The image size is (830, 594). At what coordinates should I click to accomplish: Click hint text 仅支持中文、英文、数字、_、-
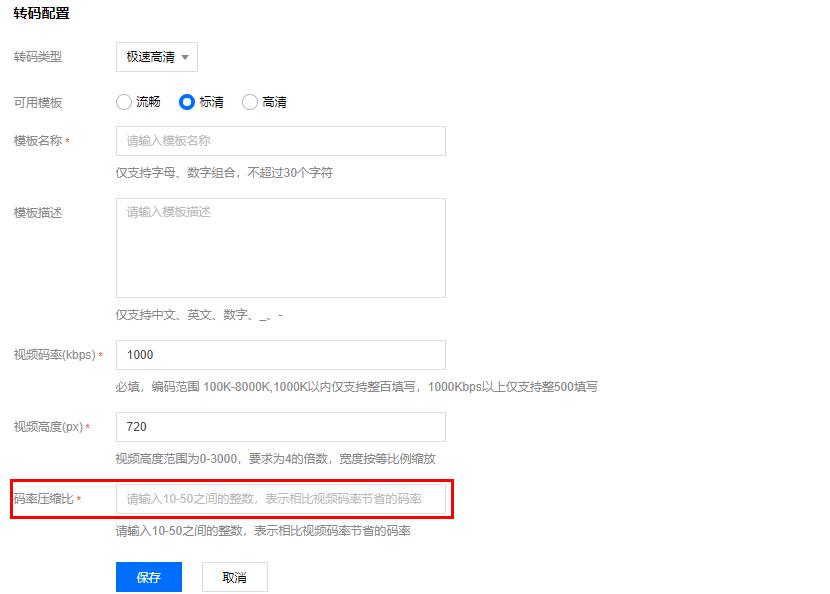pyautogui.click(x=199, y=315)
